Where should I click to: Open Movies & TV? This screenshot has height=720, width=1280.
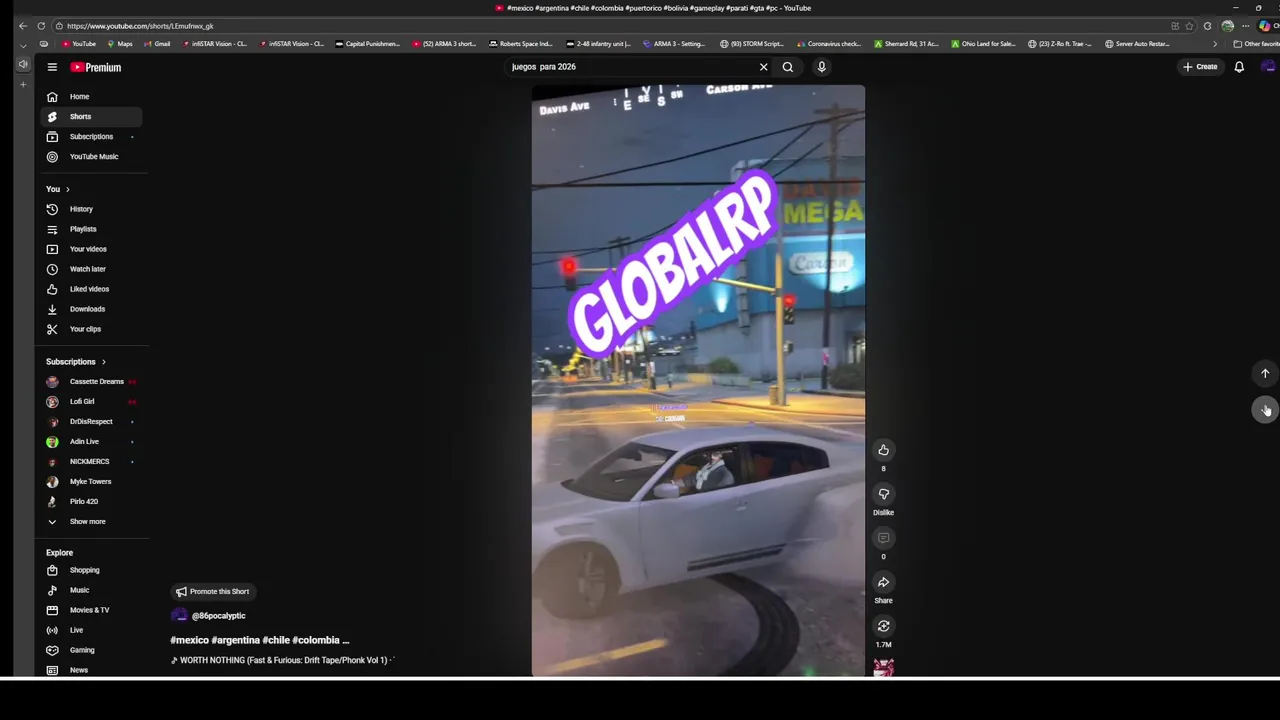click(x=91, y=610)
